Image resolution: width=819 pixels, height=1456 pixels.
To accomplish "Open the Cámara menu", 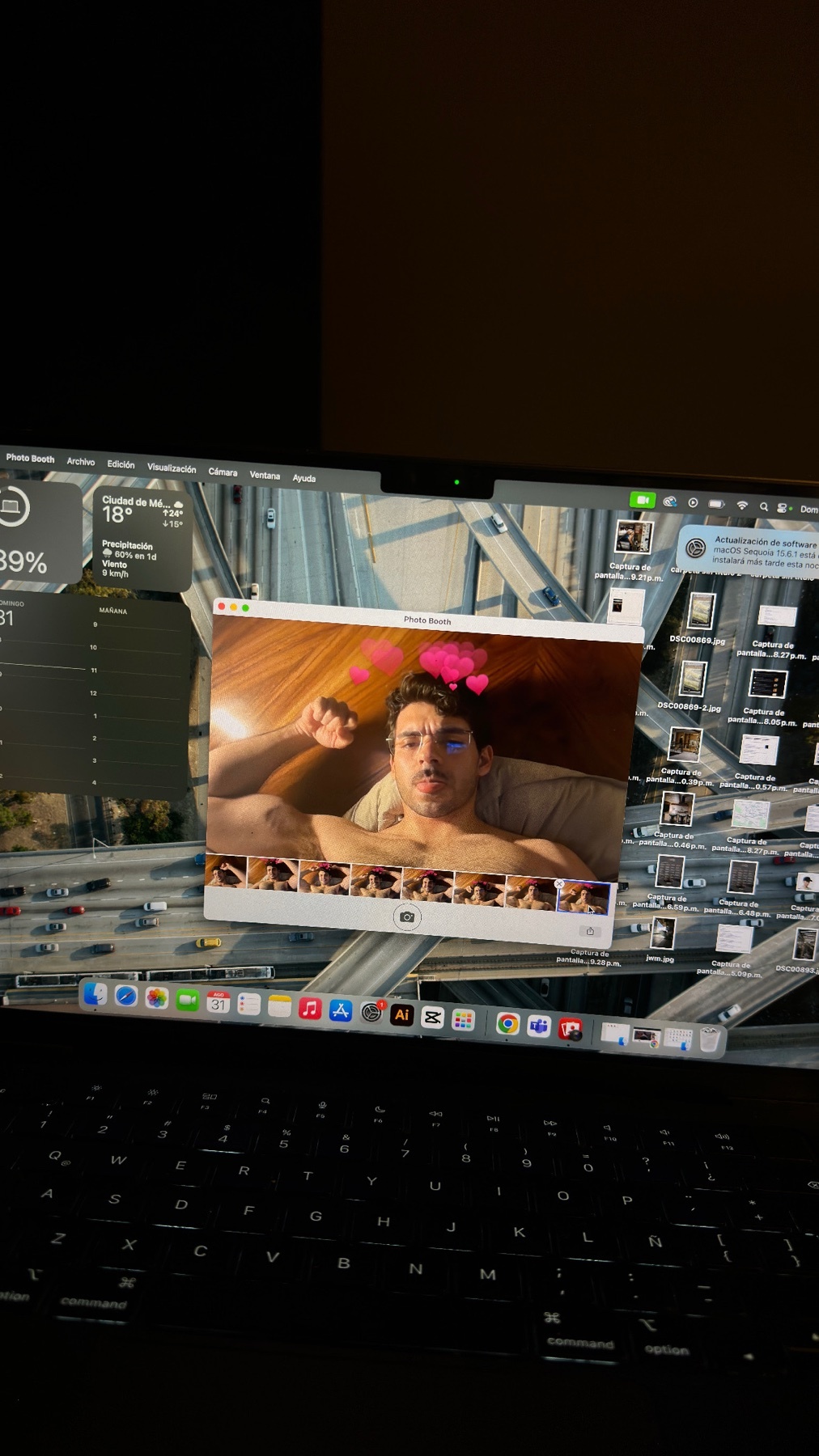I will pos(223,472).
